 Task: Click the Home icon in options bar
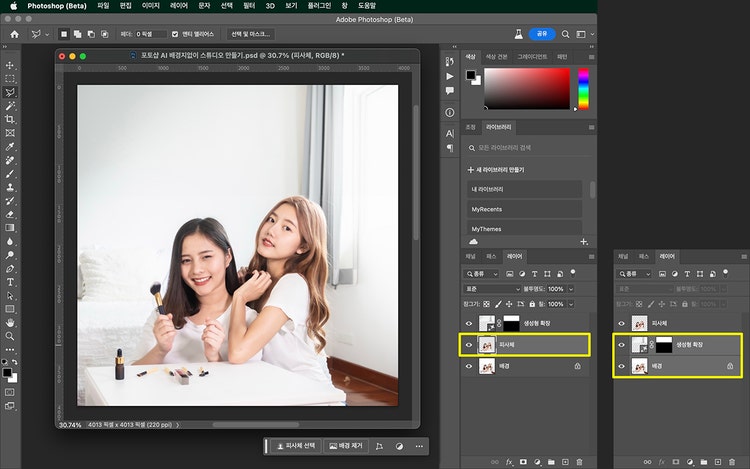tap(14, 33)
